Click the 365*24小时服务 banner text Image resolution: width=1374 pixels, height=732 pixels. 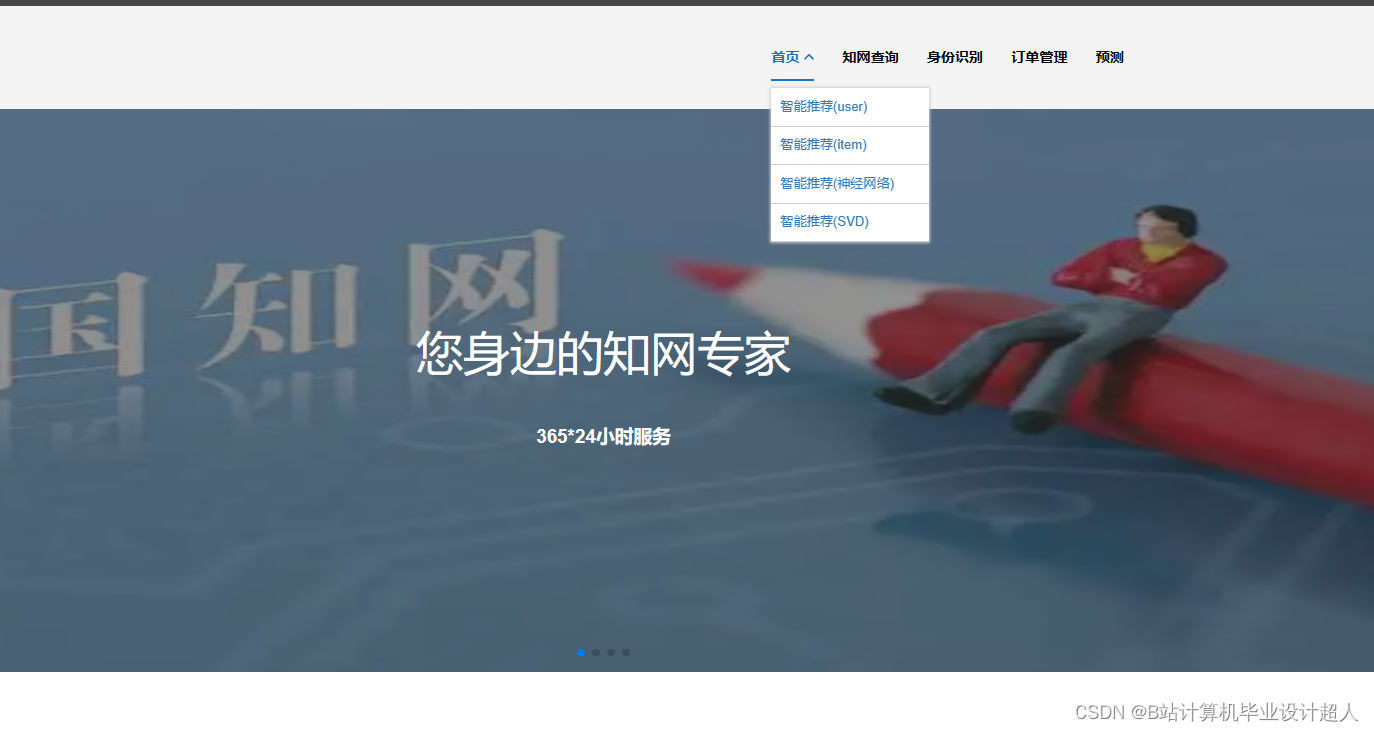[x=603, y=436]
